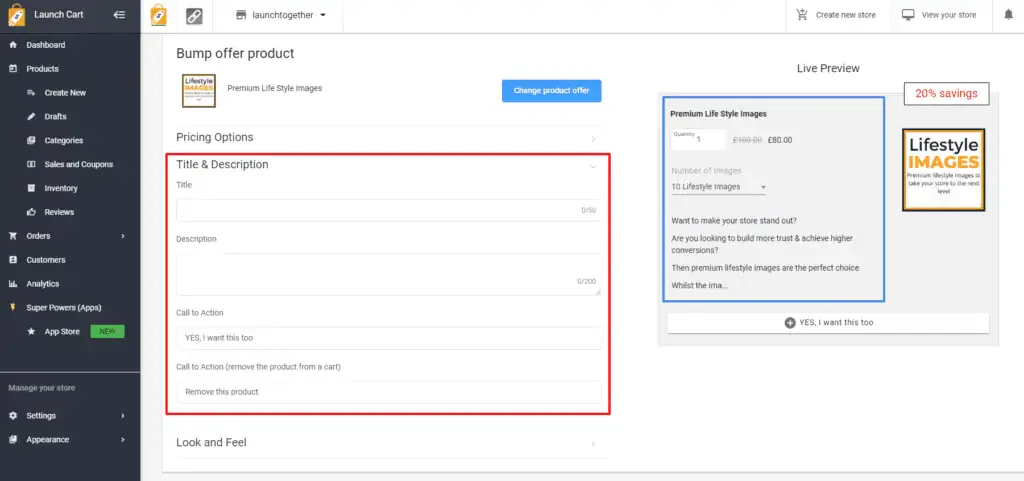The height and width of the screenshot is (481, 1024).
Task: Click the Create new store cart icon
Action: (802, 14)
